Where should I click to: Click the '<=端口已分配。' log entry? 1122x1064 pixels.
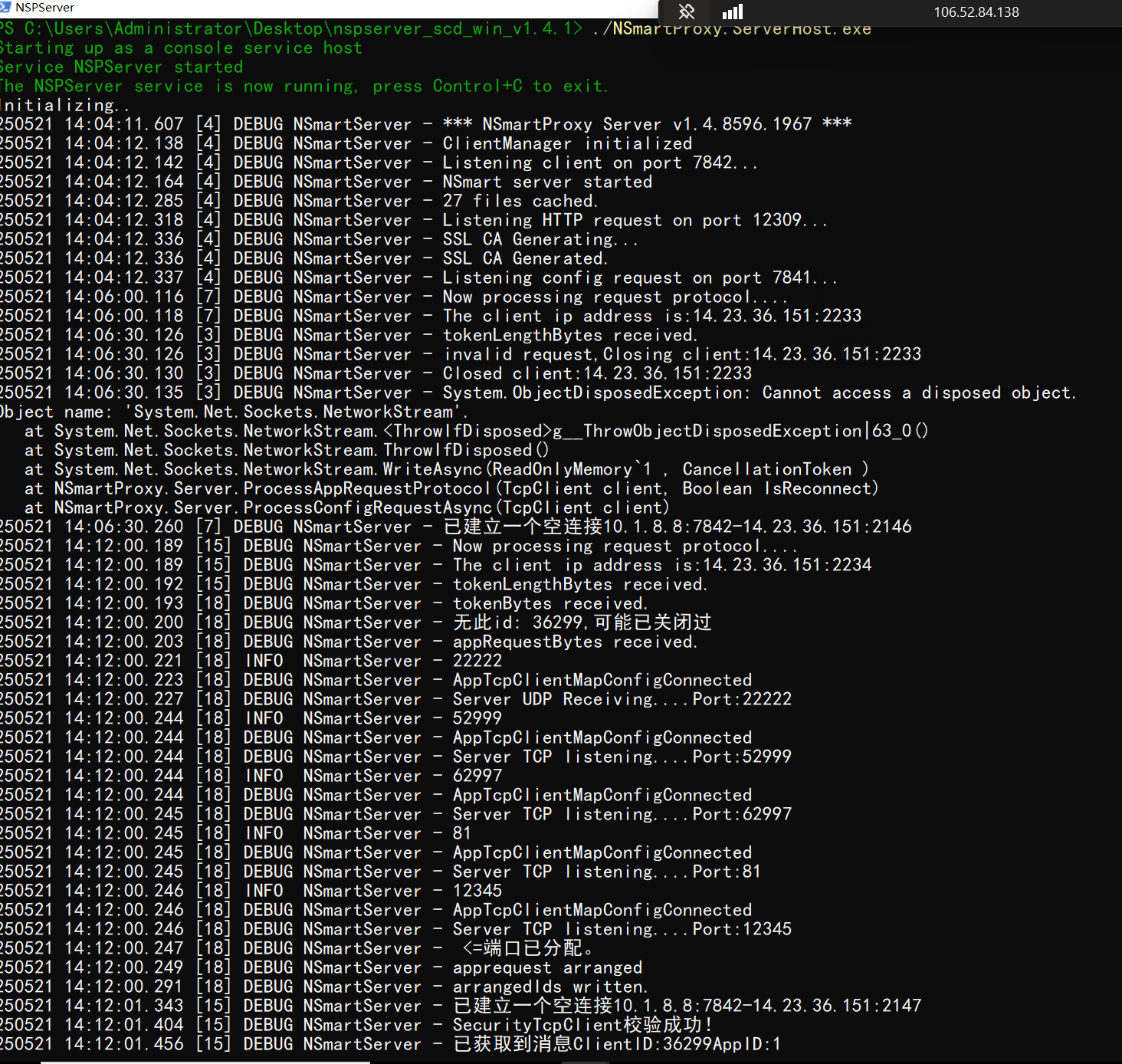297,949
